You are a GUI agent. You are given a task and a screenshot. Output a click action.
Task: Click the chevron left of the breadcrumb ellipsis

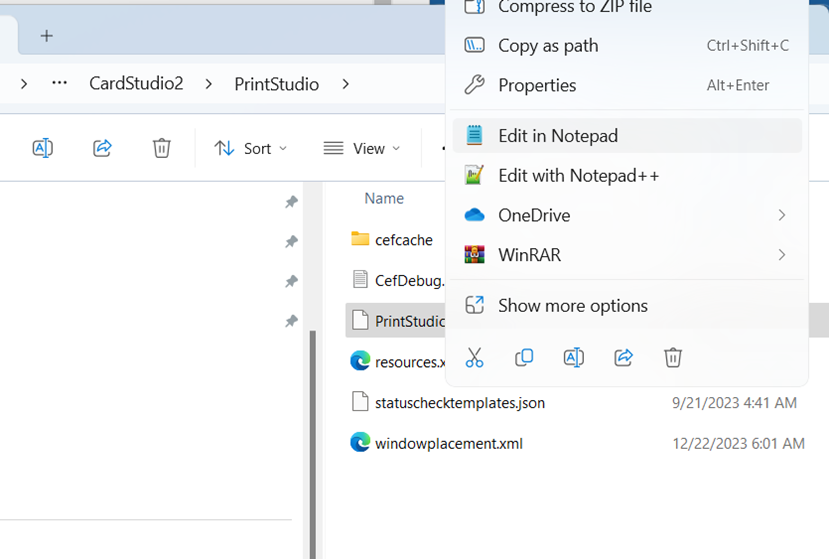click(24, 84)
